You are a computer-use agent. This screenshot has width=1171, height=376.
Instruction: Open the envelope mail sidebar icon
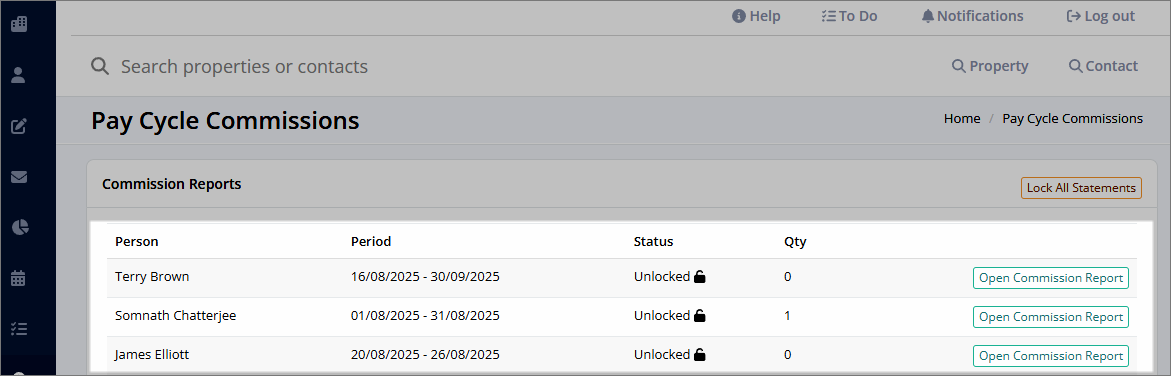pos(19,177)
